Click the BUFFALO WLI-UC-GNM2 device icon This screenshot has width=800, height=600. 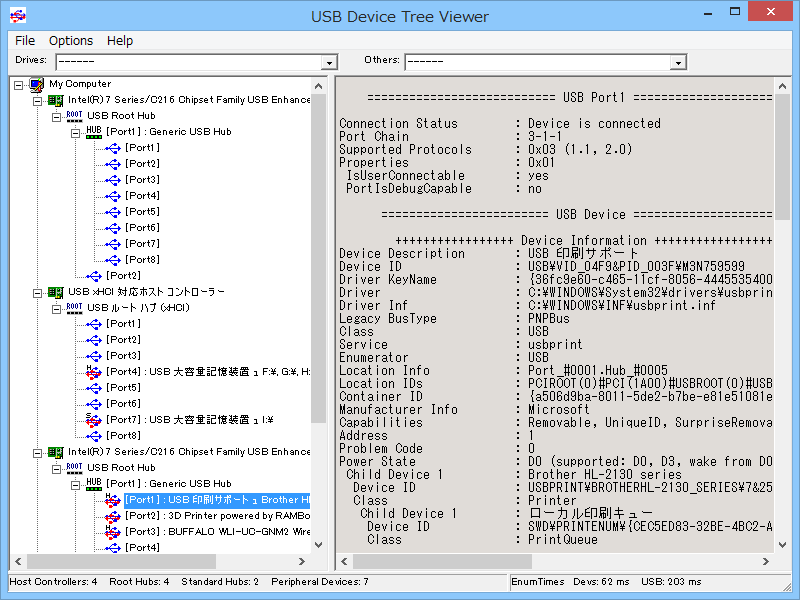click(113, 530)
